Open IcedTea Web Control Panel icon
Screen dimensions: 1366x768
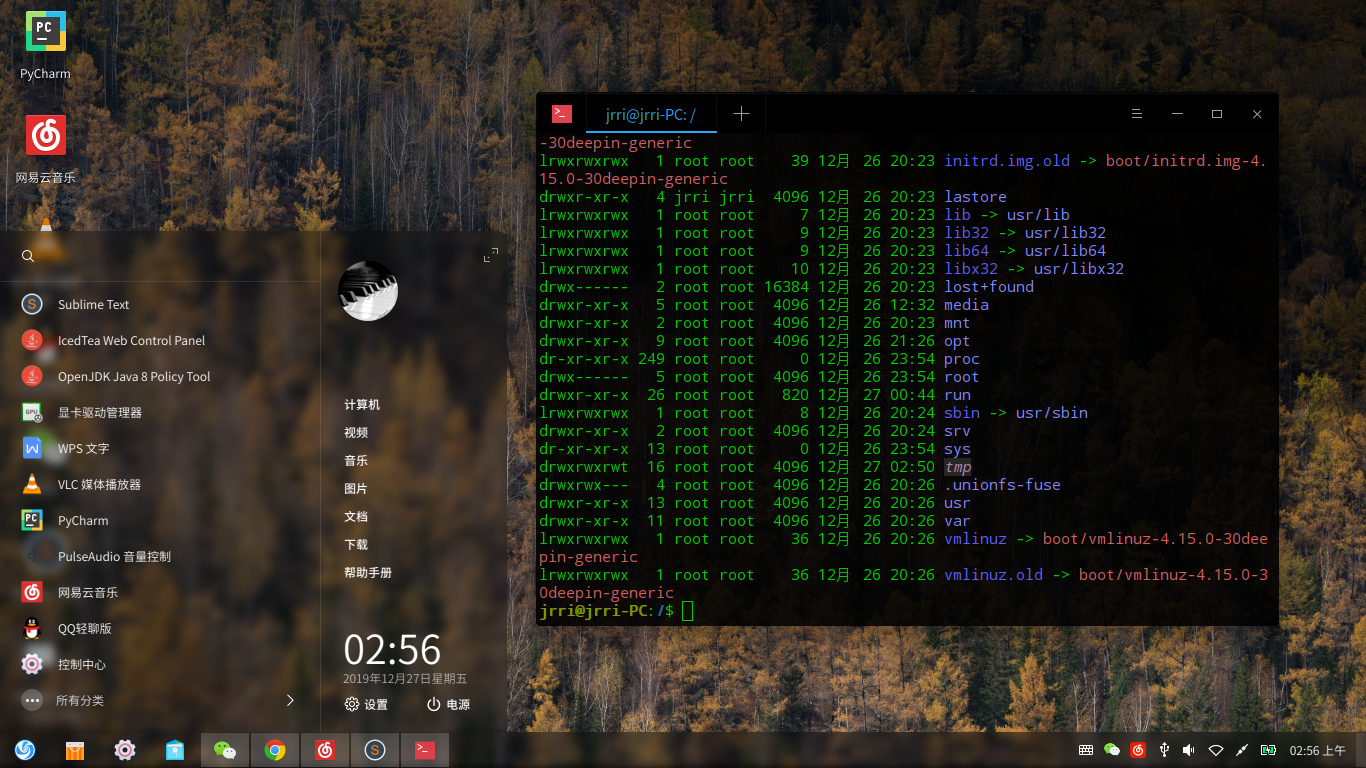pyautogui.click(x=32, y=340)
